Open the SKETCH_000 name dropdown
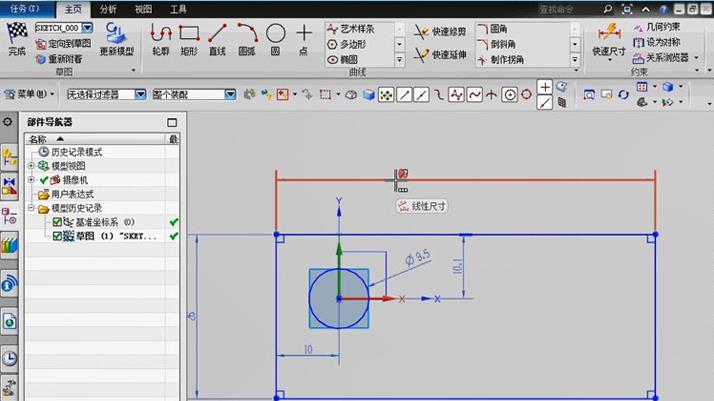Image resolution: width=714 pixels, height=401 pixels. coord(87,28)
